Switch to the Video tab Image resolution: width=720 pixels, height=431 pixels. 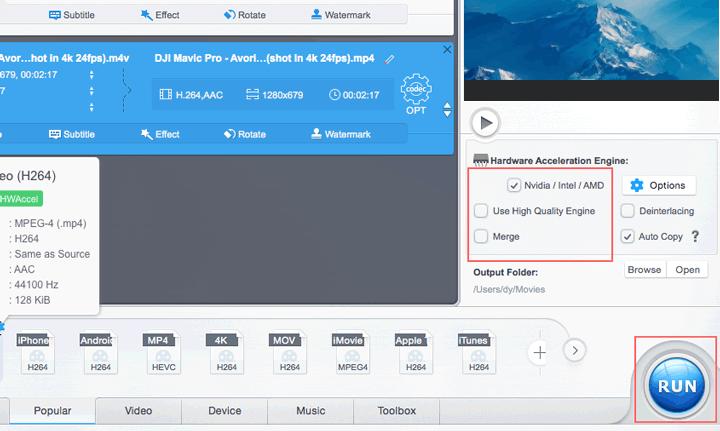point(138,411)
